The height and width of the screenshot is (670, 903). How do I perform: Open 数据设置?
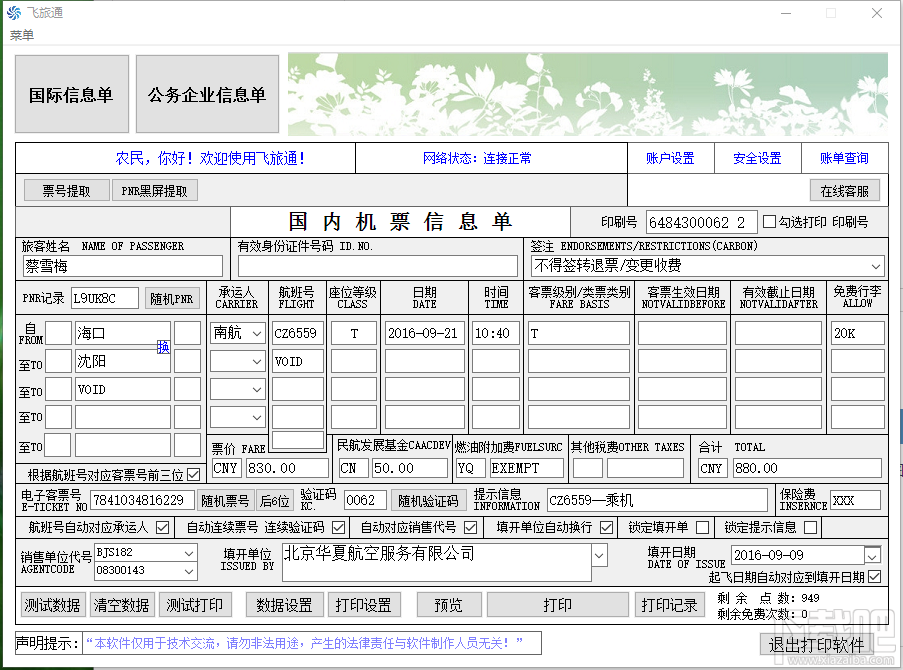click(284, 605)
